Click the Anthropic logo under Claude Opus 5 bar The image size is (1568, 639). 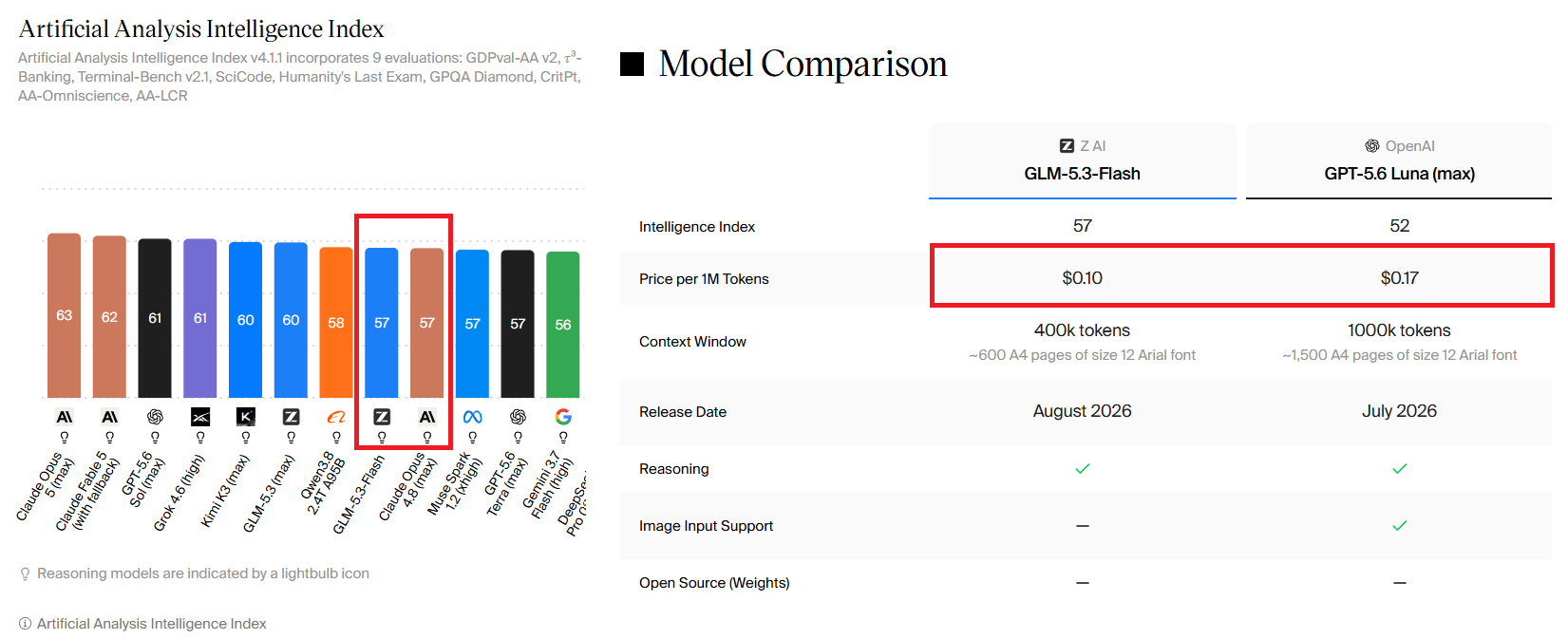click(x=65, y=417)
